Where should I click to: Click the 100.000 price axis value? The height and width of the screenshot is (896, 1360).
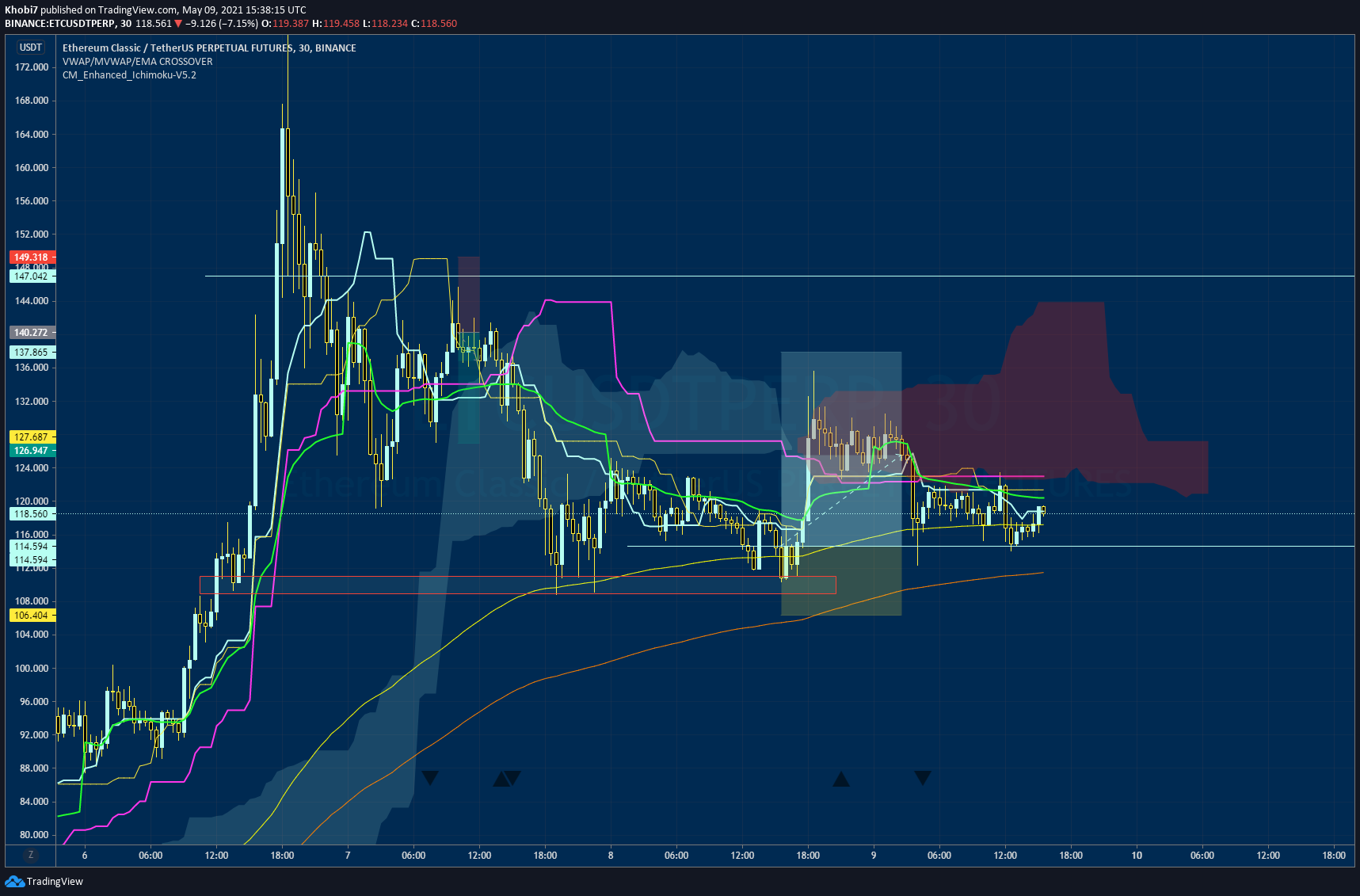(x=32, y=668)
